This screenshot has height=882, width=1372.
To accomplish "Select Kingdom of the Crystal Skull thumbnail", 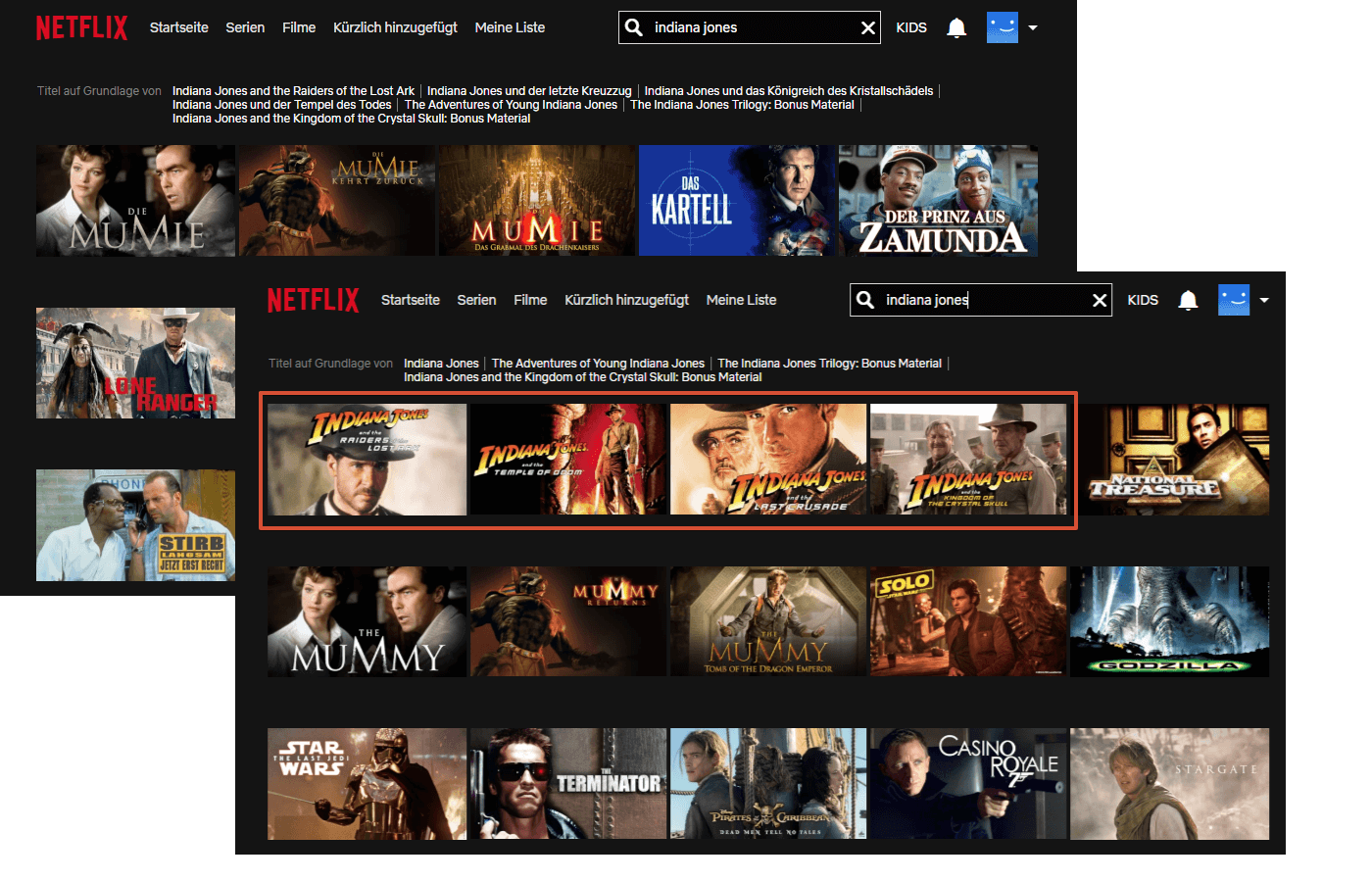I will pyautogui.click(x=968, y=460).
